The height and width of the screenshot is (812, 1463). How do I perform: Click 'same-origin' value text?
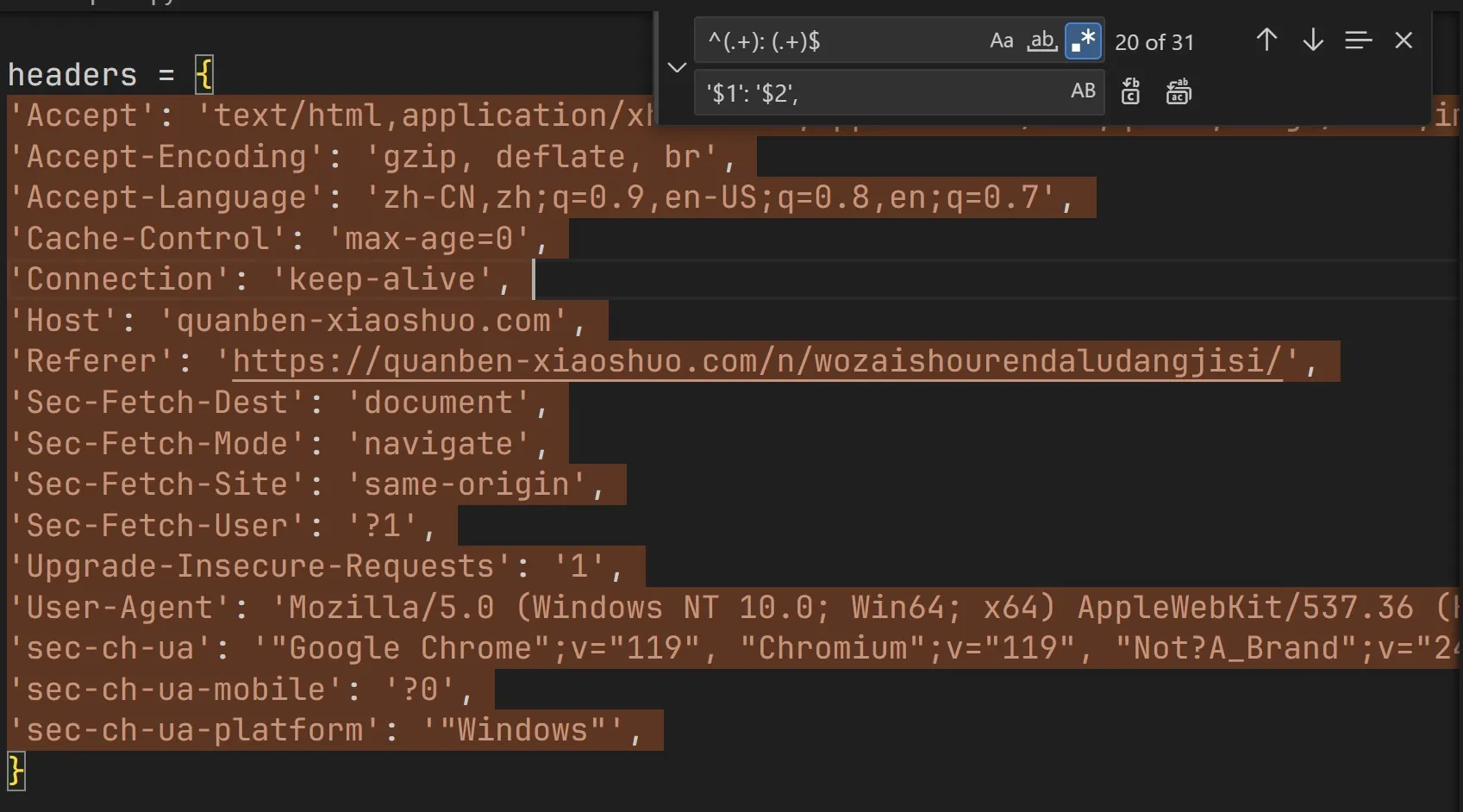[466, 484]
